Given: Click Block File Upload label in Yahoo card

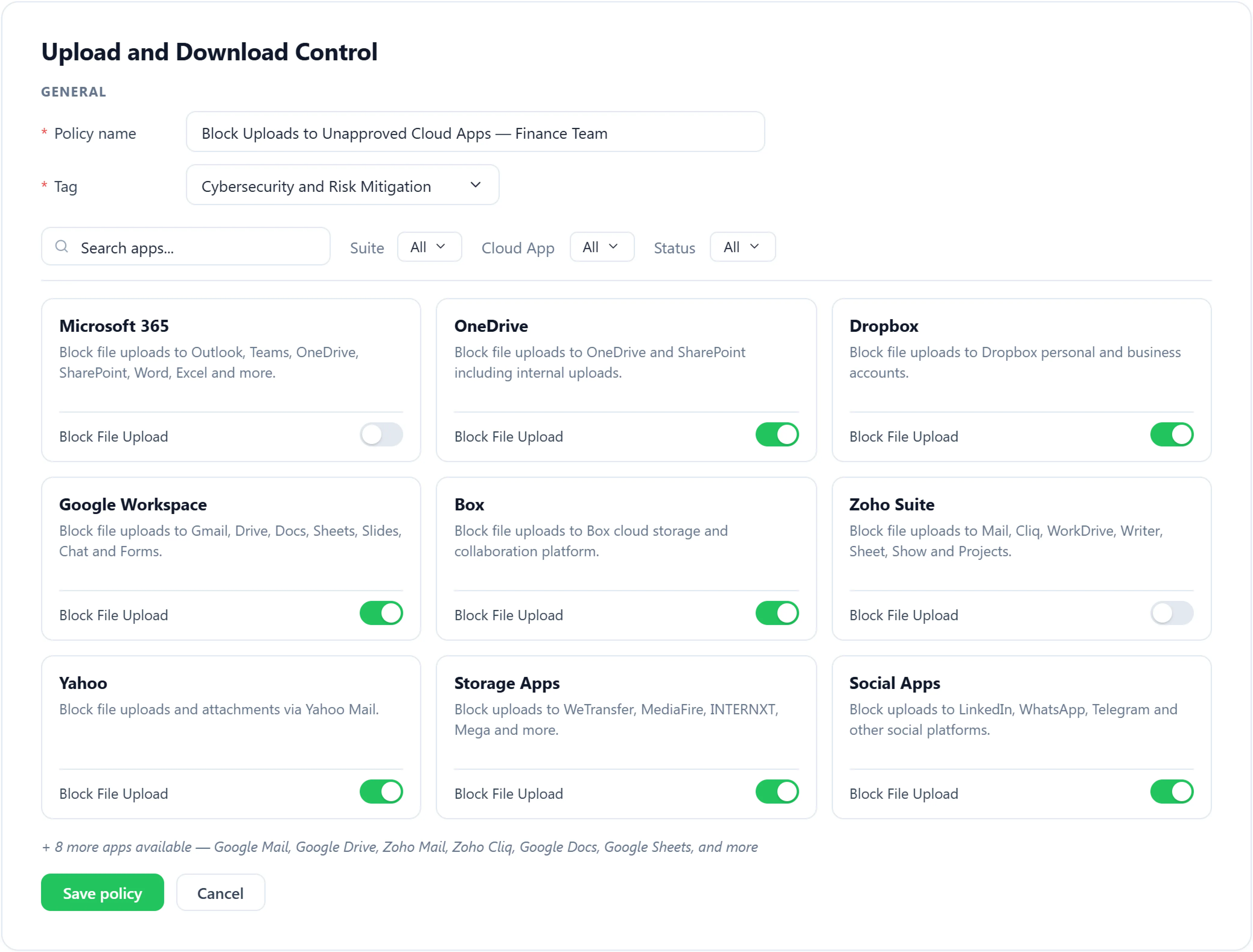Looking at the screenshot, I should tap(113, 794).
